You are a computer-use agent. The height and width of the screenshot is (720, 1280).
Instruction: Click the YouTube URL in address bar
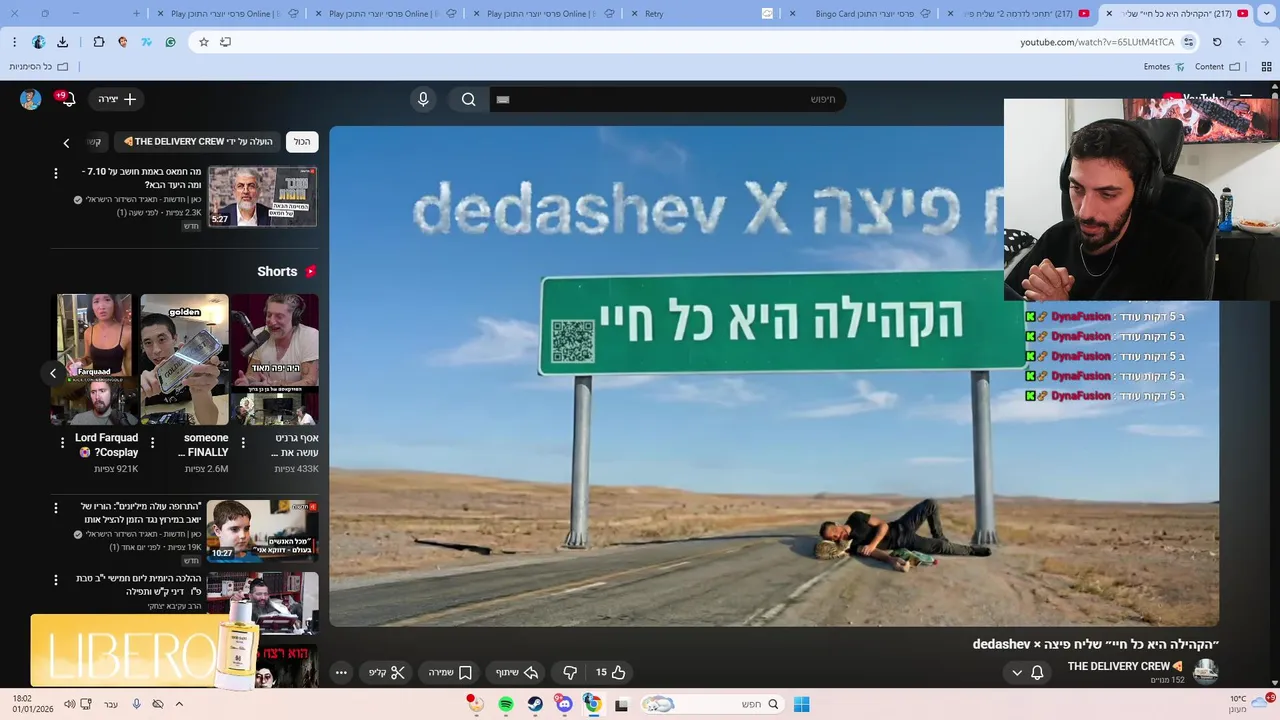pyautogui.click(x=1097, y=42)
